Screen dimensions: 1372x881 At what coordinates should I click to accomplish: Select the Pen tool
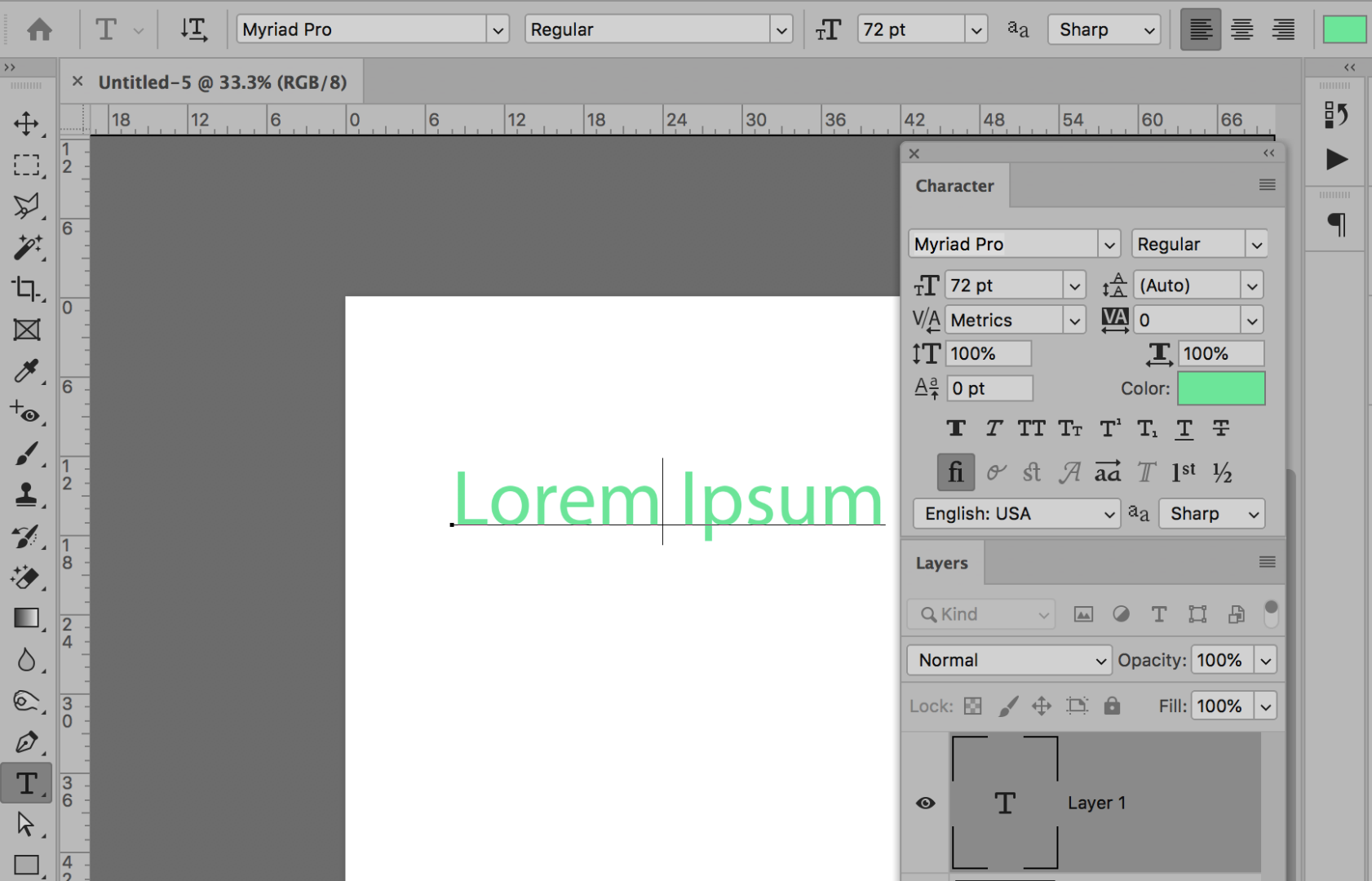(x=27, y=742)
